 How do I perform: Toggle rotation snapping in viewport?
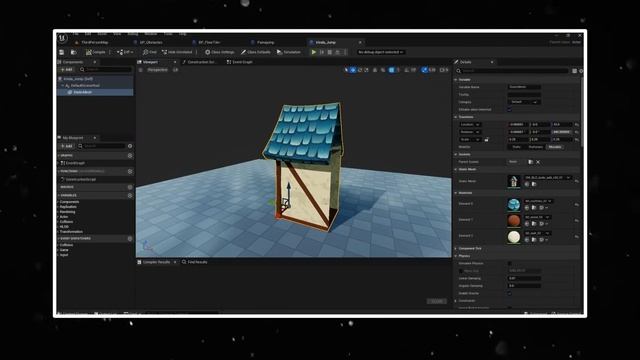point(407,70)
